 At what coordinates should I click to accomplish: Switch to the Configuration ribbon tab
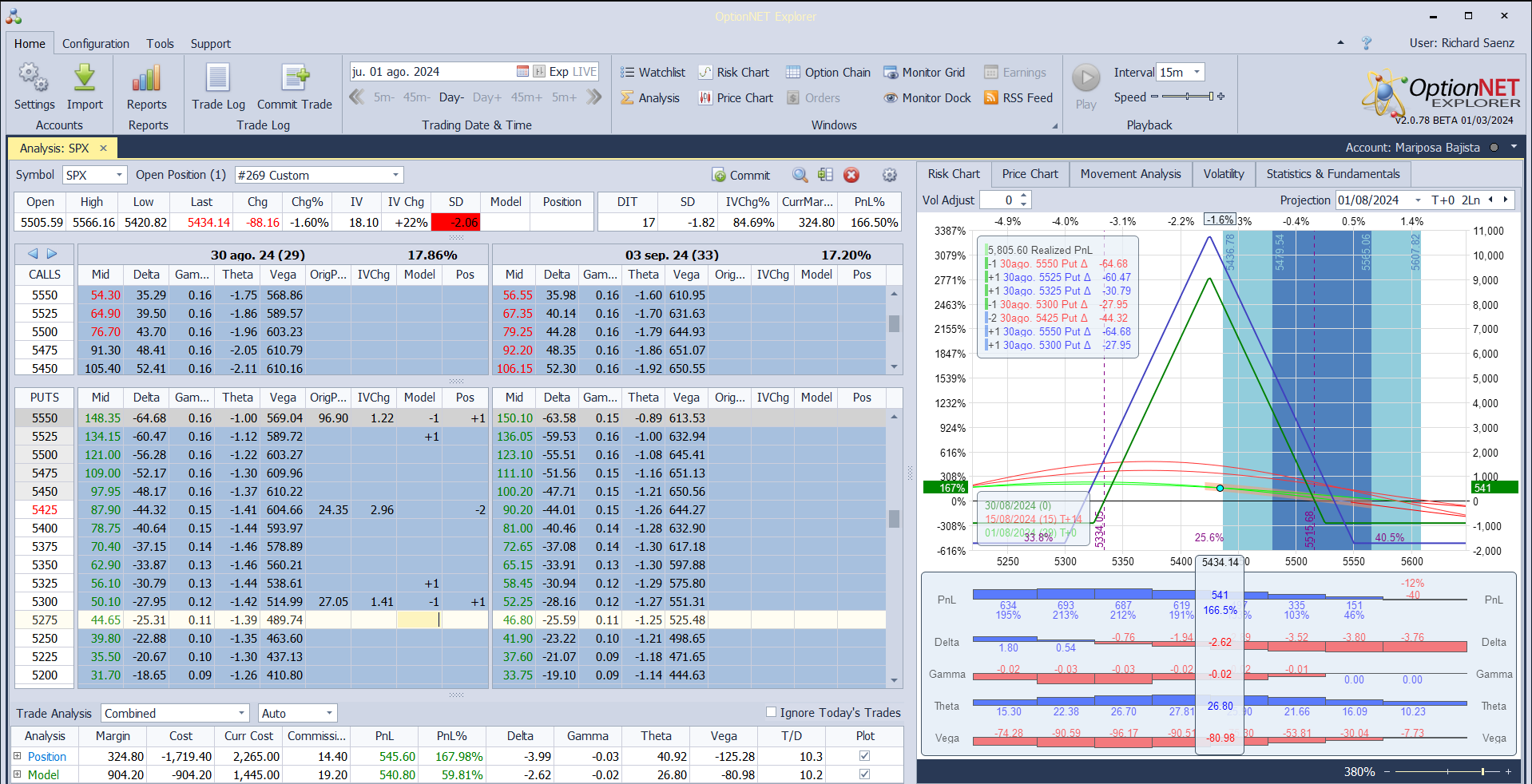96,44
